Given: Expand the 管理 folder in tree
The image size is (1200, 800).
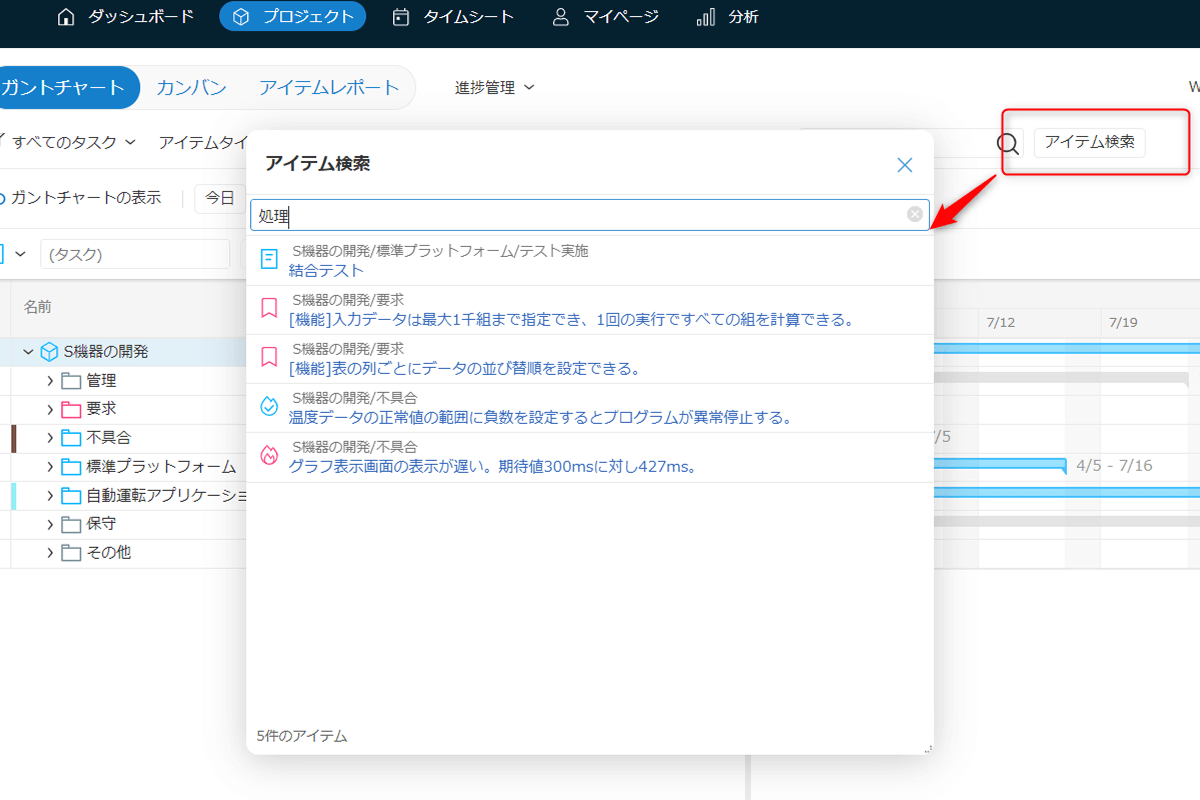Looking at the screenshot, I should pos(50,381).
